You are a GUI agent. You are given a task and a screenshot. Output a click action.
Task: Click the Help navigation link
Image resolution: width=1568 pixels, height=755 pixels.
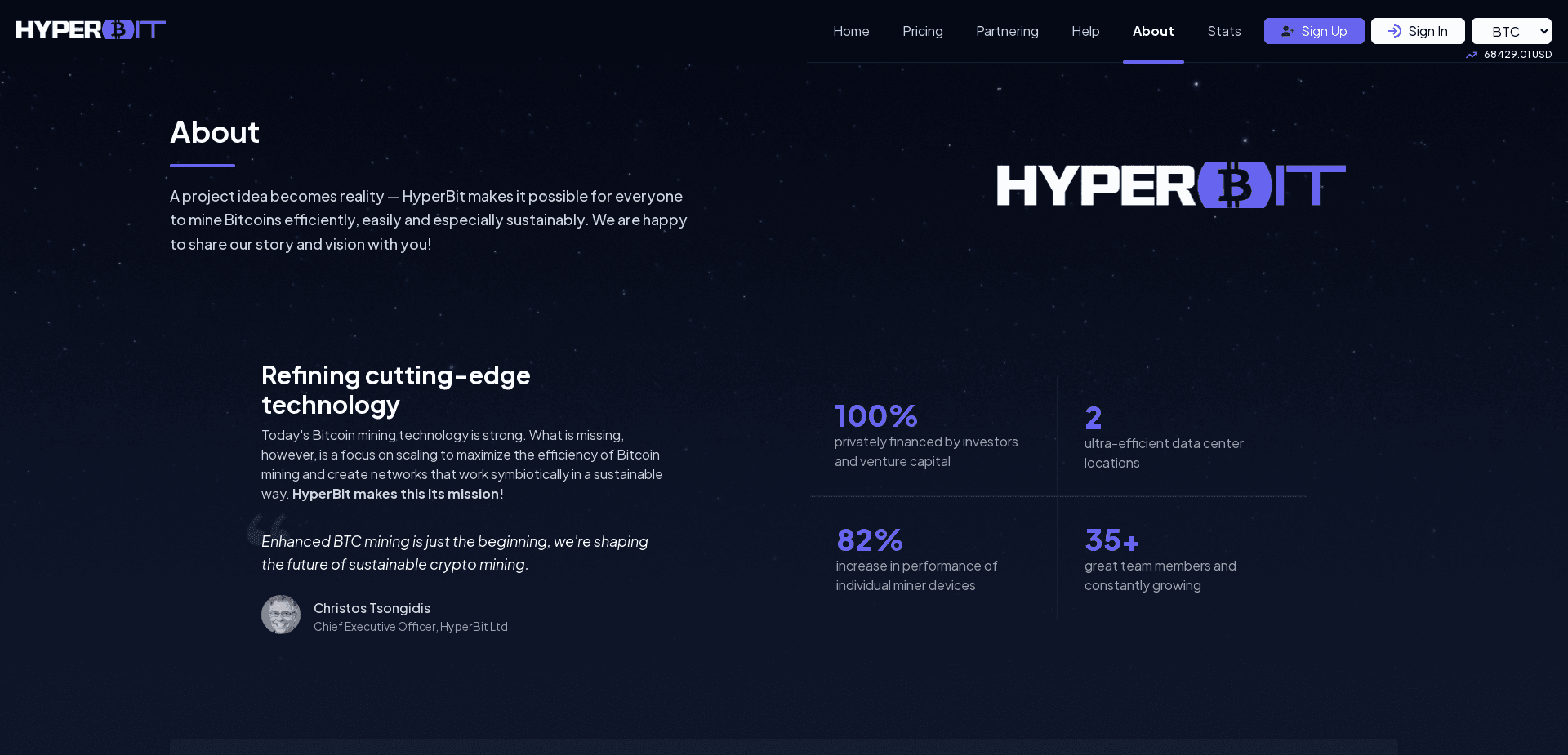1085,31
